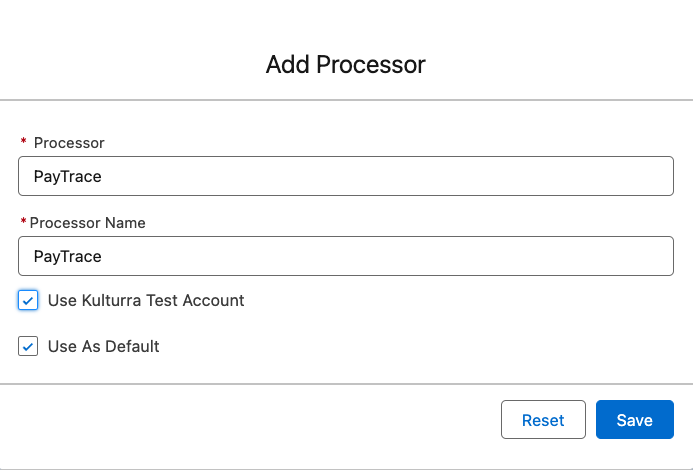Click the 'Processor Name' field label

pos(88,223)
